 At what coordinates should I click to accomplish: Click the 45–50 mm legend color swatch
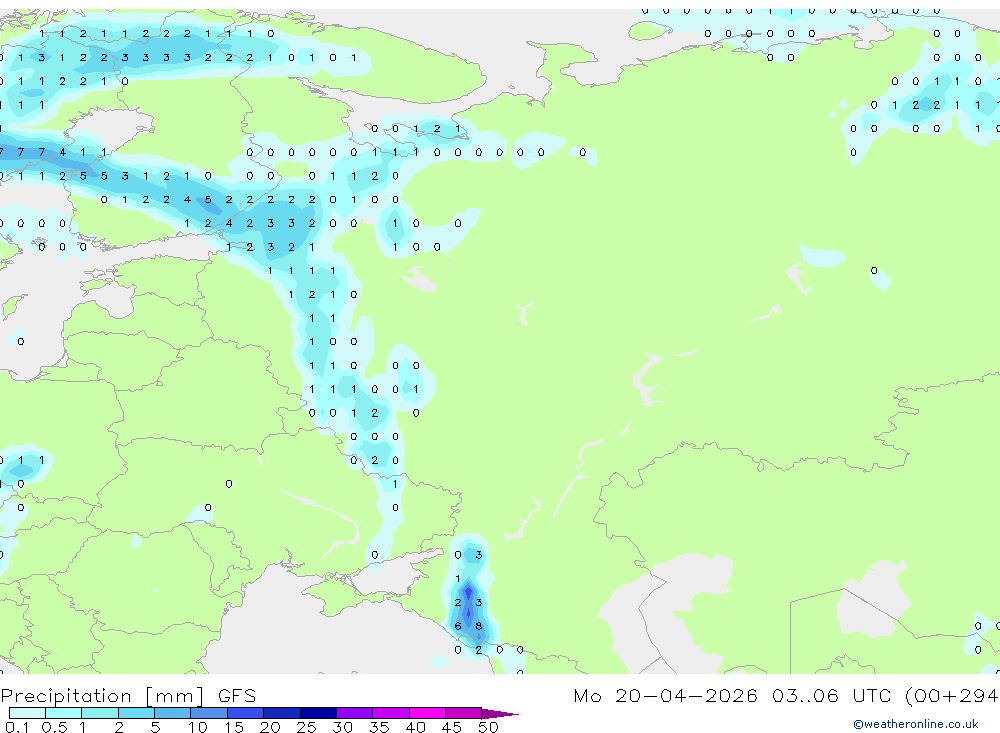tap(464, 713)
